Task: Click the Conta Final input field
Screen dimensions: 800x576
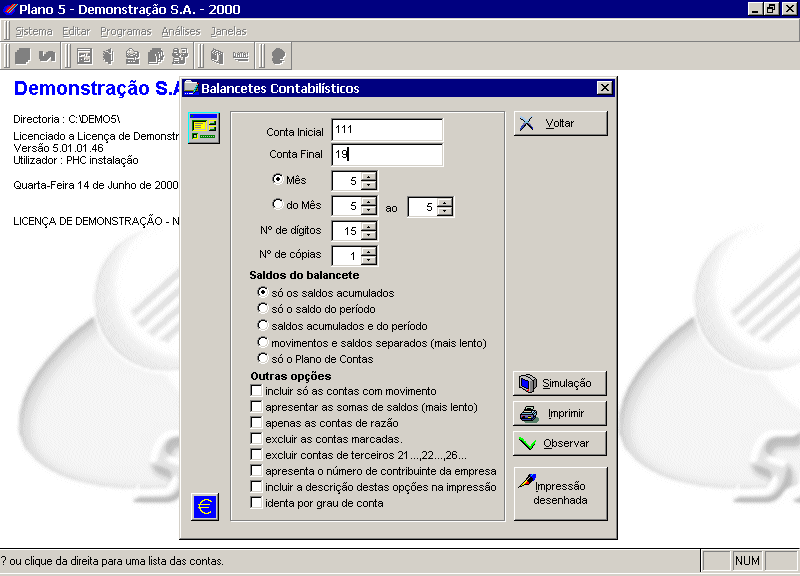Action: point(387,155)
